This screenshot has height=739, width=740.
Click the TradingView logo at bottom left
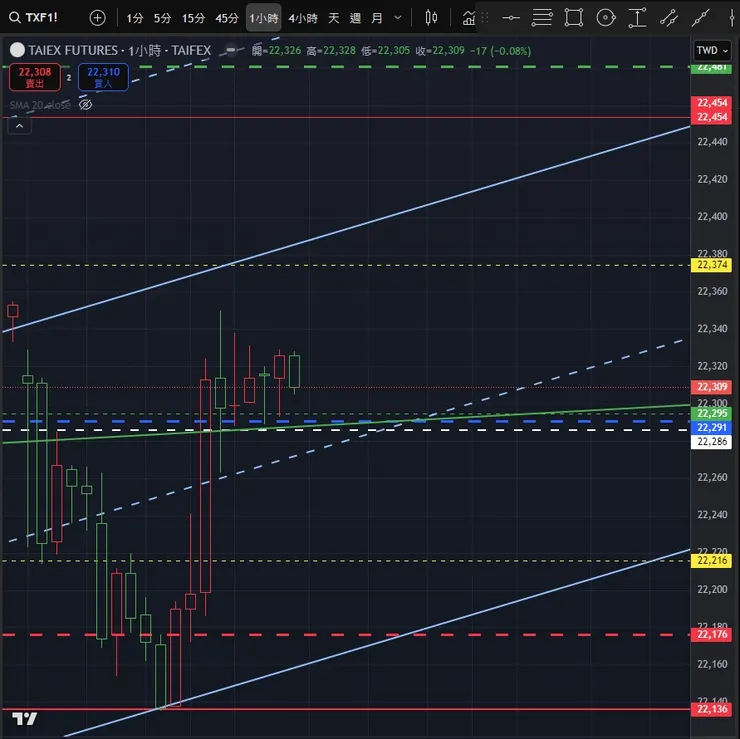pos(25,719)
